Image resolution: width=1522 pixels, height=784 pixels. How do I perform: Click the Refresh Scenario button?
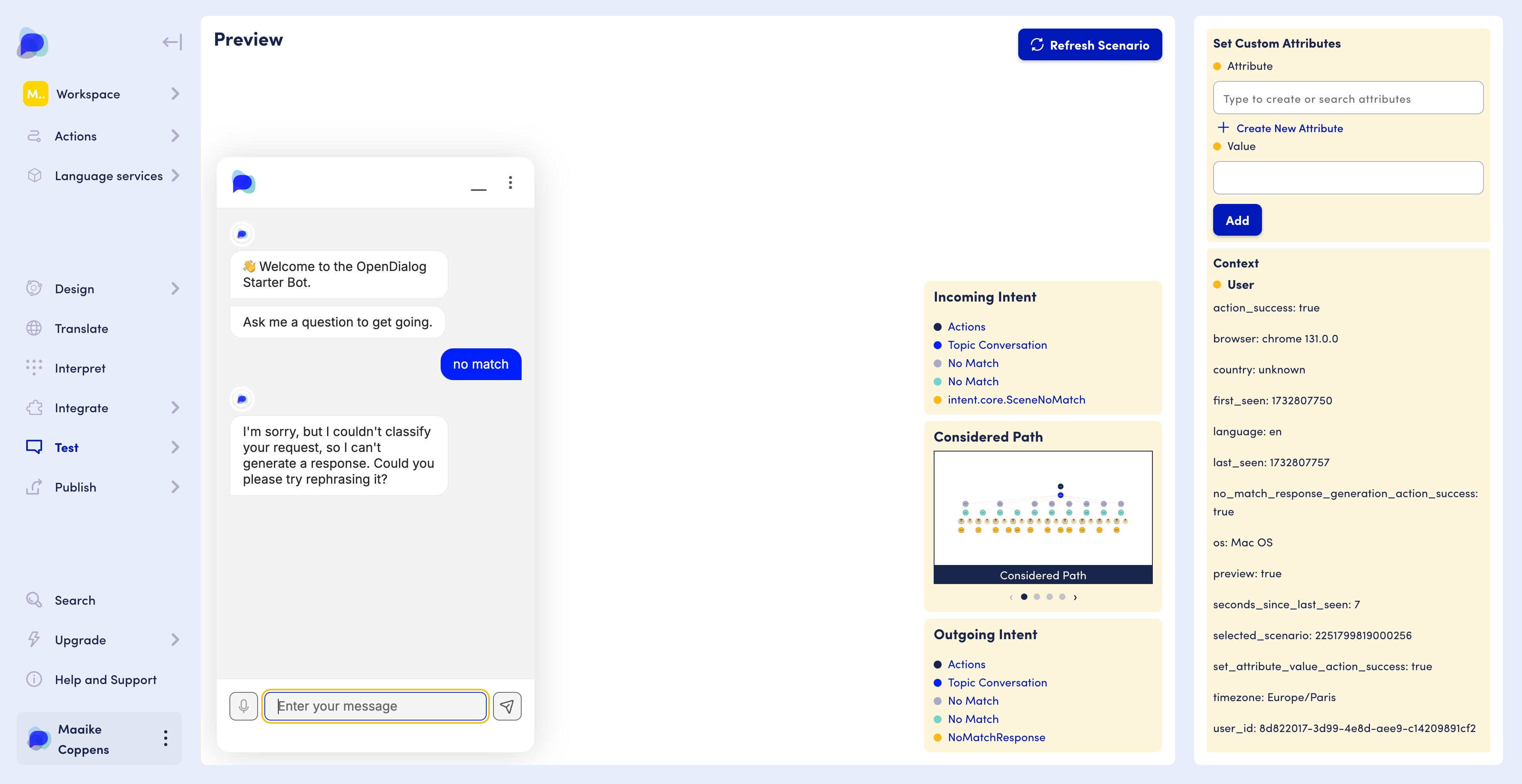[x=1090, y=45]
